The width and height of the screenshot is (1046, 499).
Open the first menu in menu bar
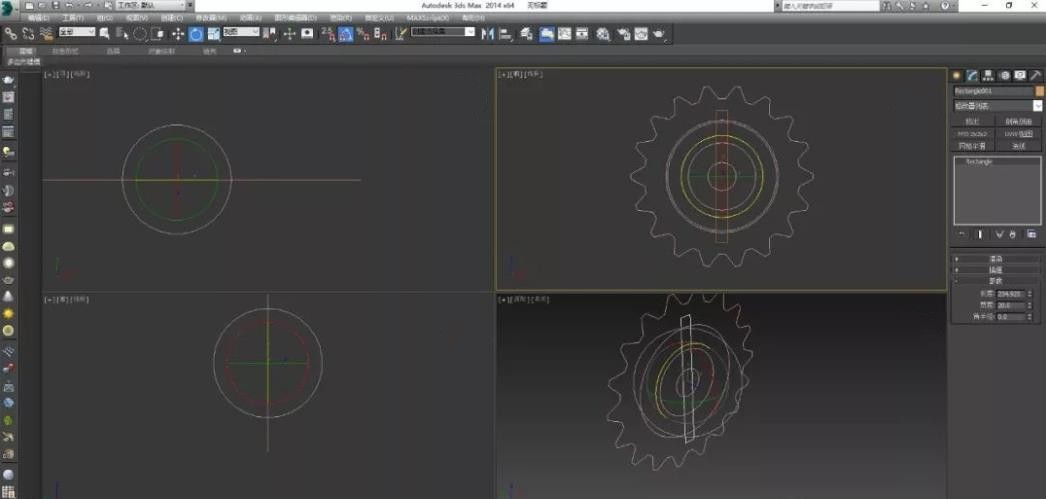37,18
